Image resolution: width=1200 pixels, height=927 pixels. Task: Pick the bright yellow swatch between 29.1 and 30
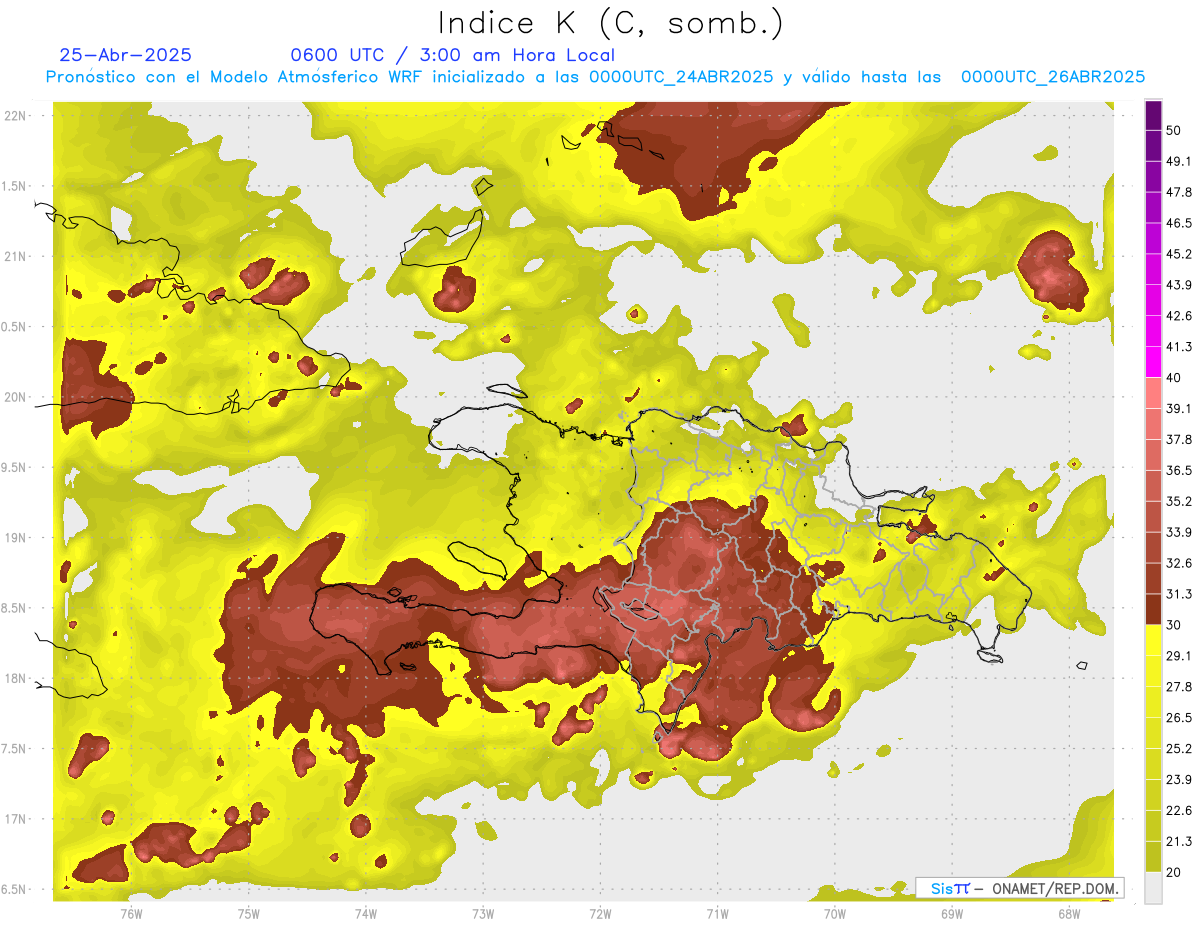(1153, 640)
